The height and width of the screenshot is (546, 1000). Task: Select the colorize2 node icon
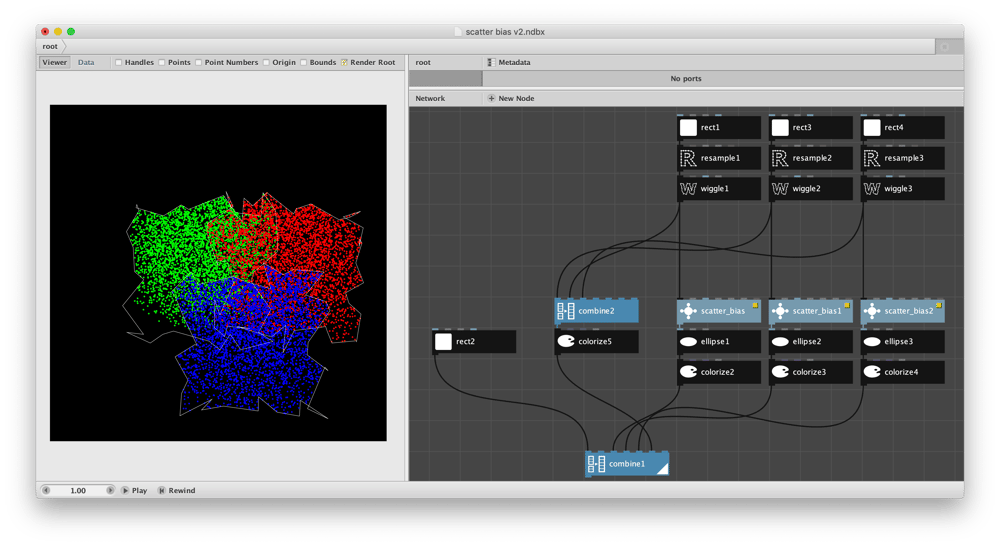pos(688,372)
